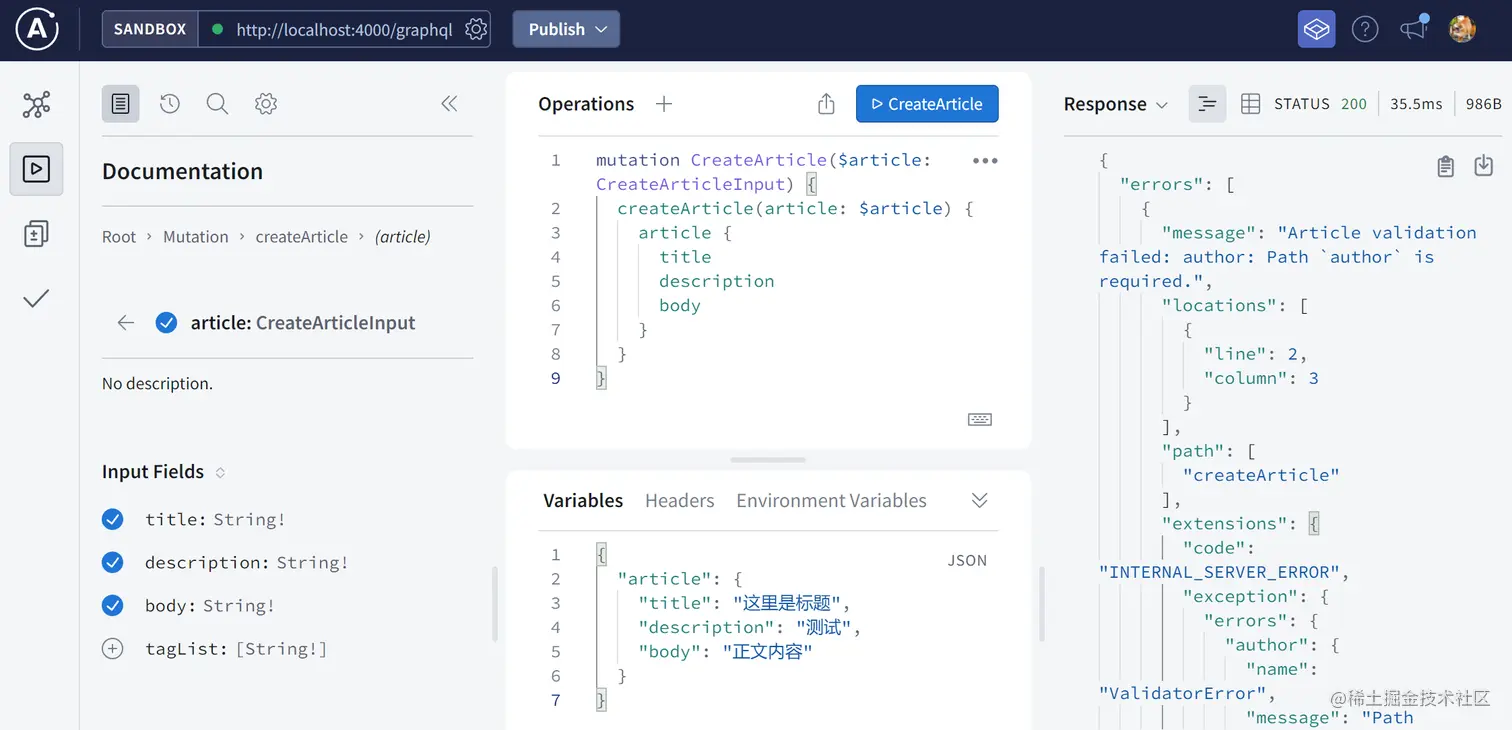Open the operation history clock icon

(169, 104)
